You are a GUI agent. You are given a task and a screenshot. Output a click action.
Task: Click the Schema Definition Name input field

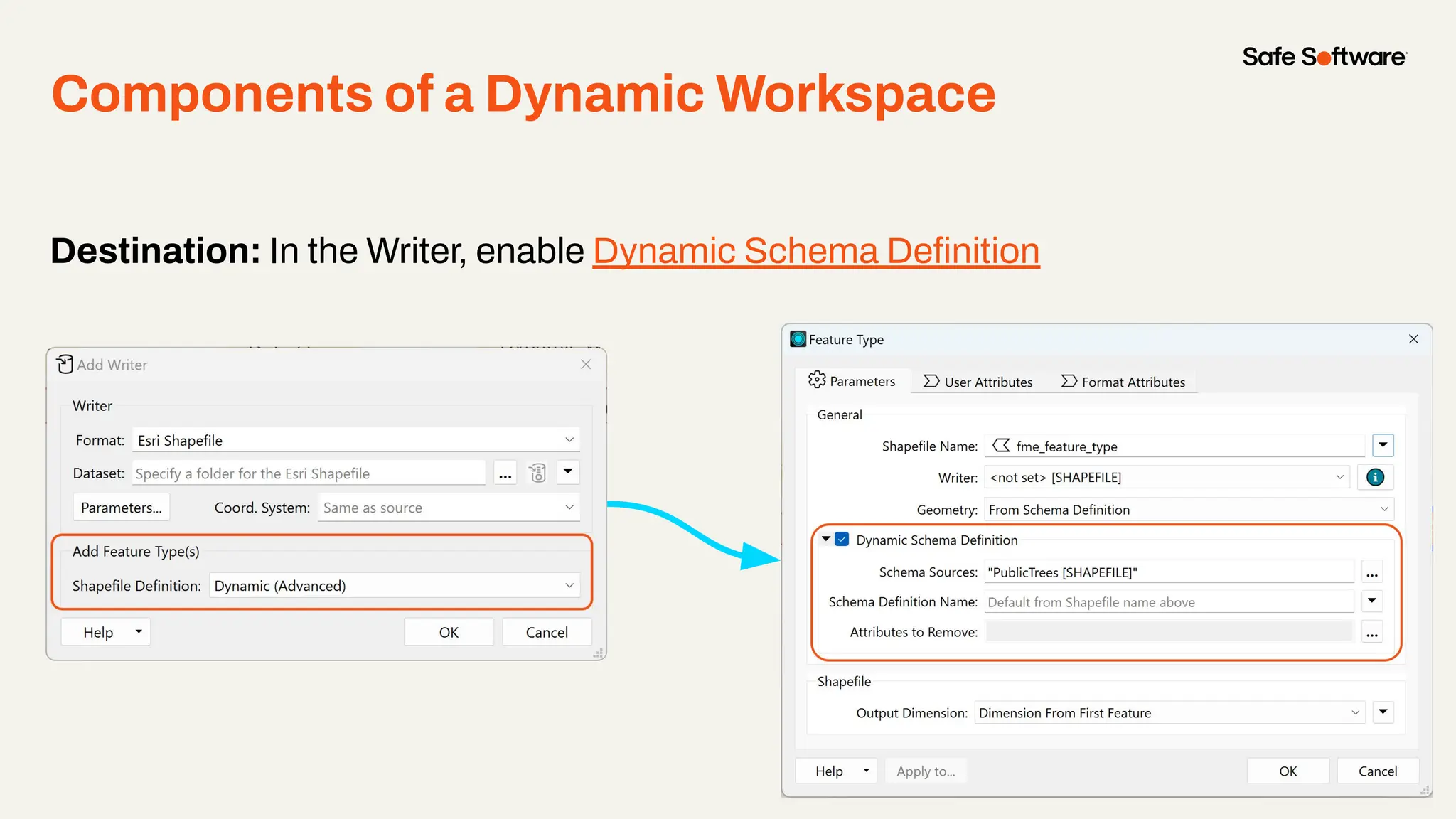click(1169, 602)
